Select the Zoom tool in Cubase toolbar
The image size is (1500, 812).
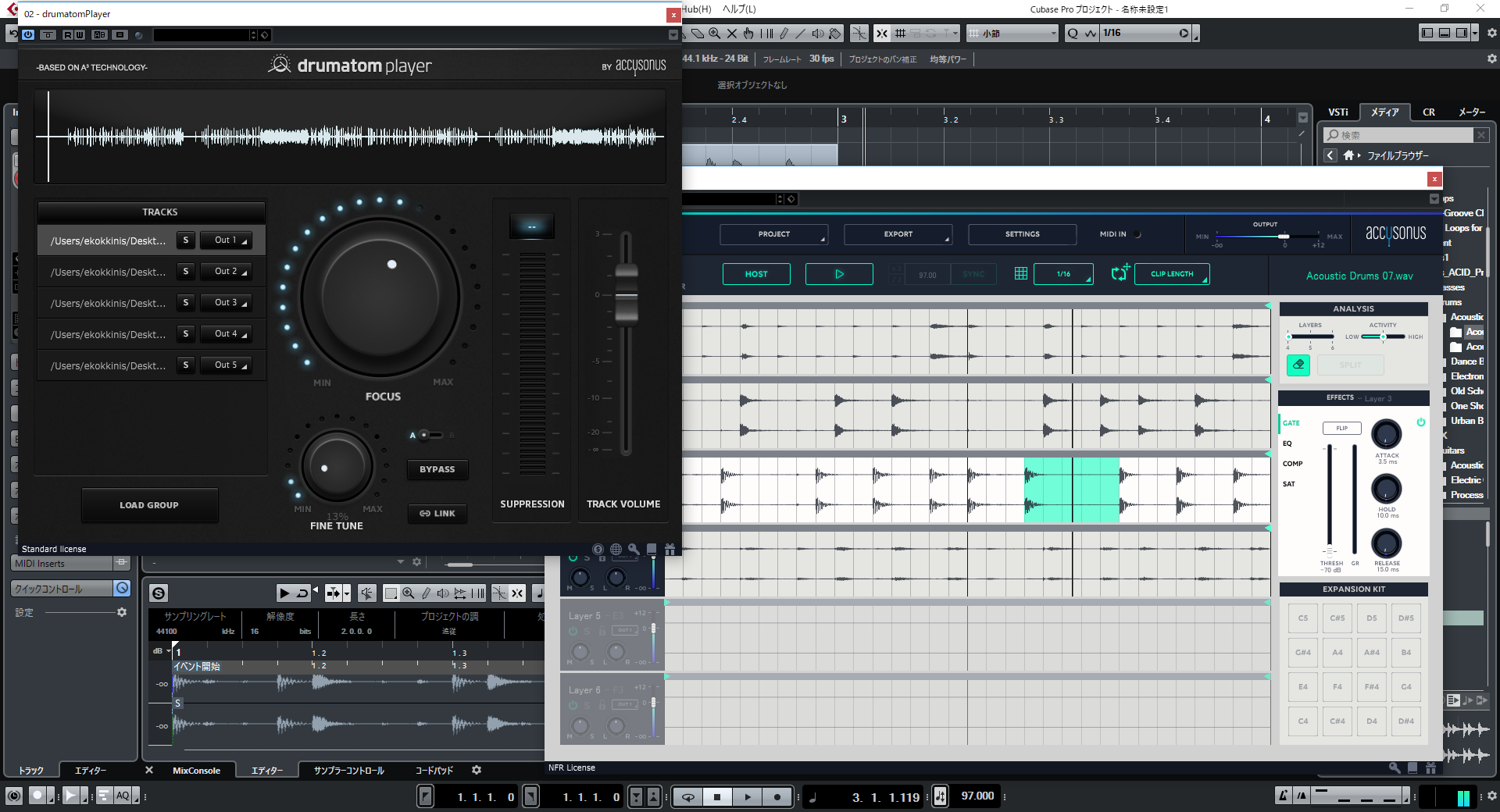(714, 34)
